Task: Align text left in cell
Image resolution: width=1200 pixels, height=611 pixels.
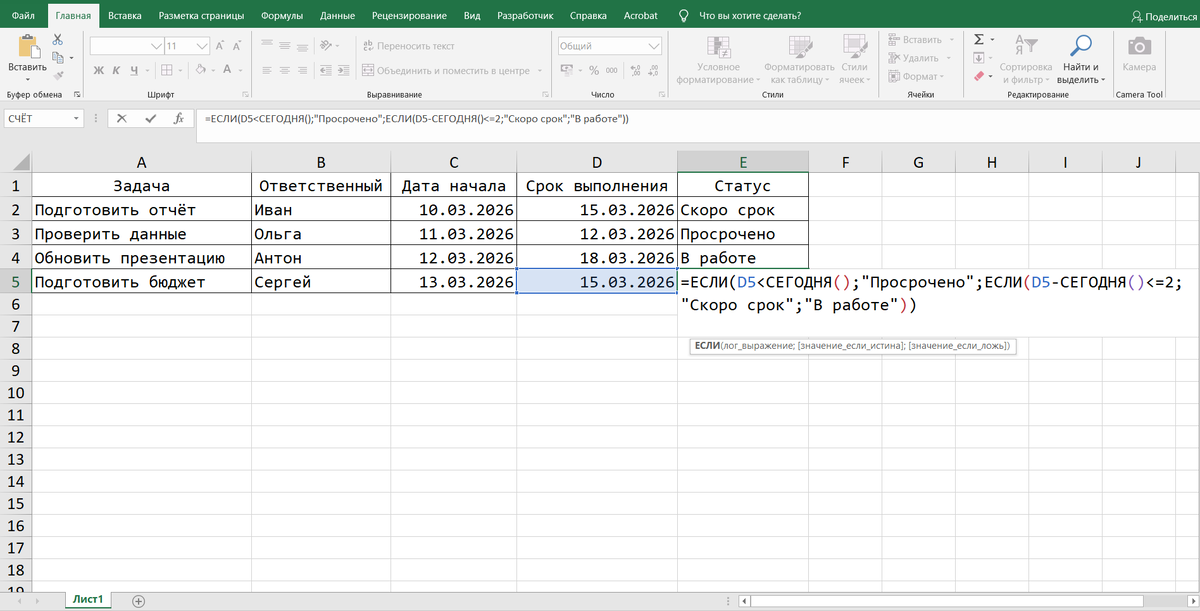Action: click(266, 70)
